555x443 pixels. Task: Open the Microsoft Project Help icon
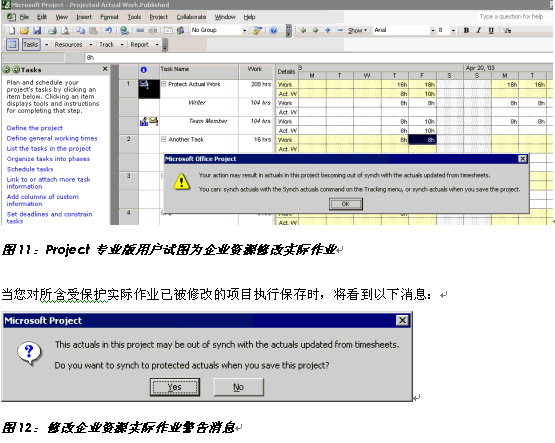pos(273,30)
